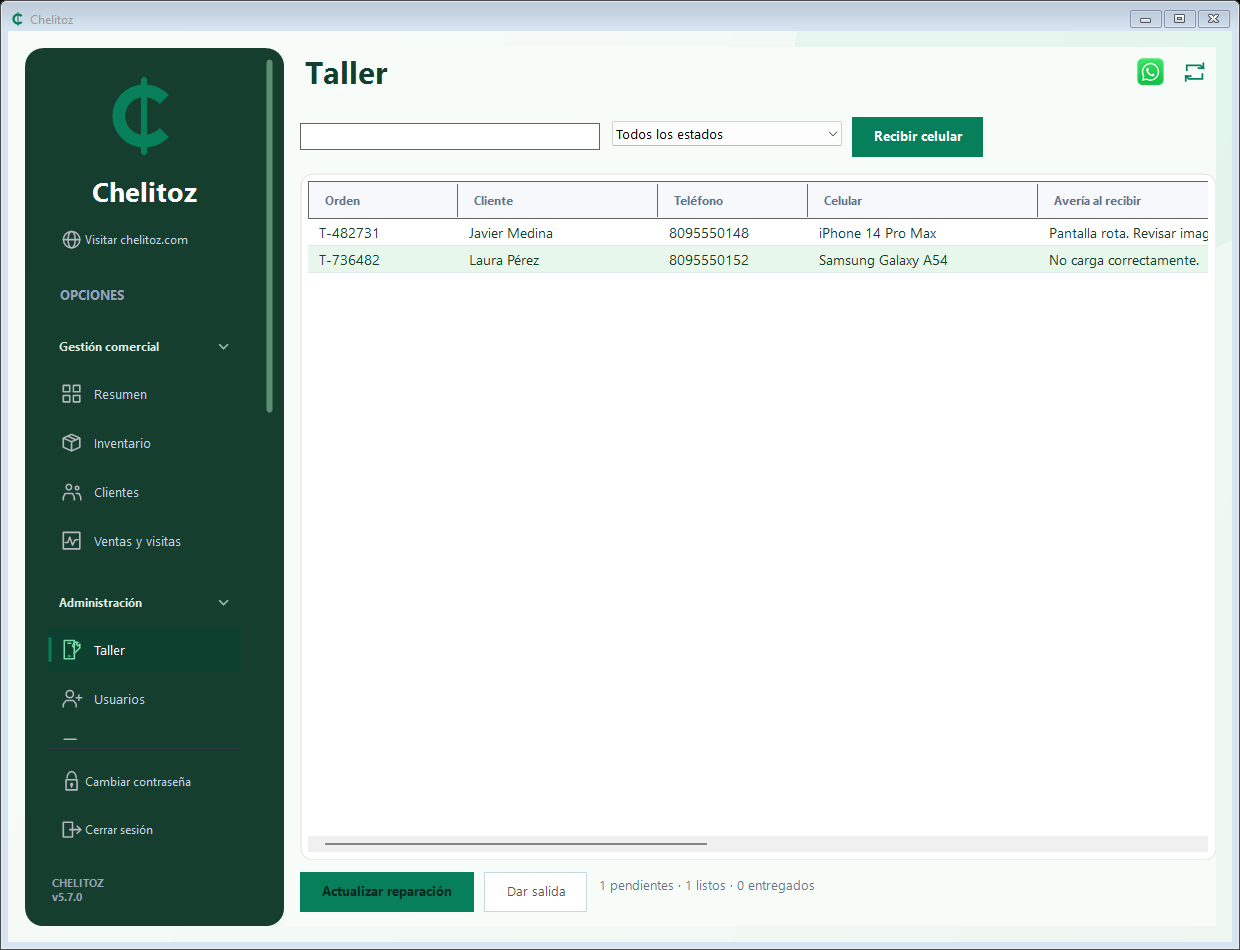Click the Resumen grid icon

[71, 394]
